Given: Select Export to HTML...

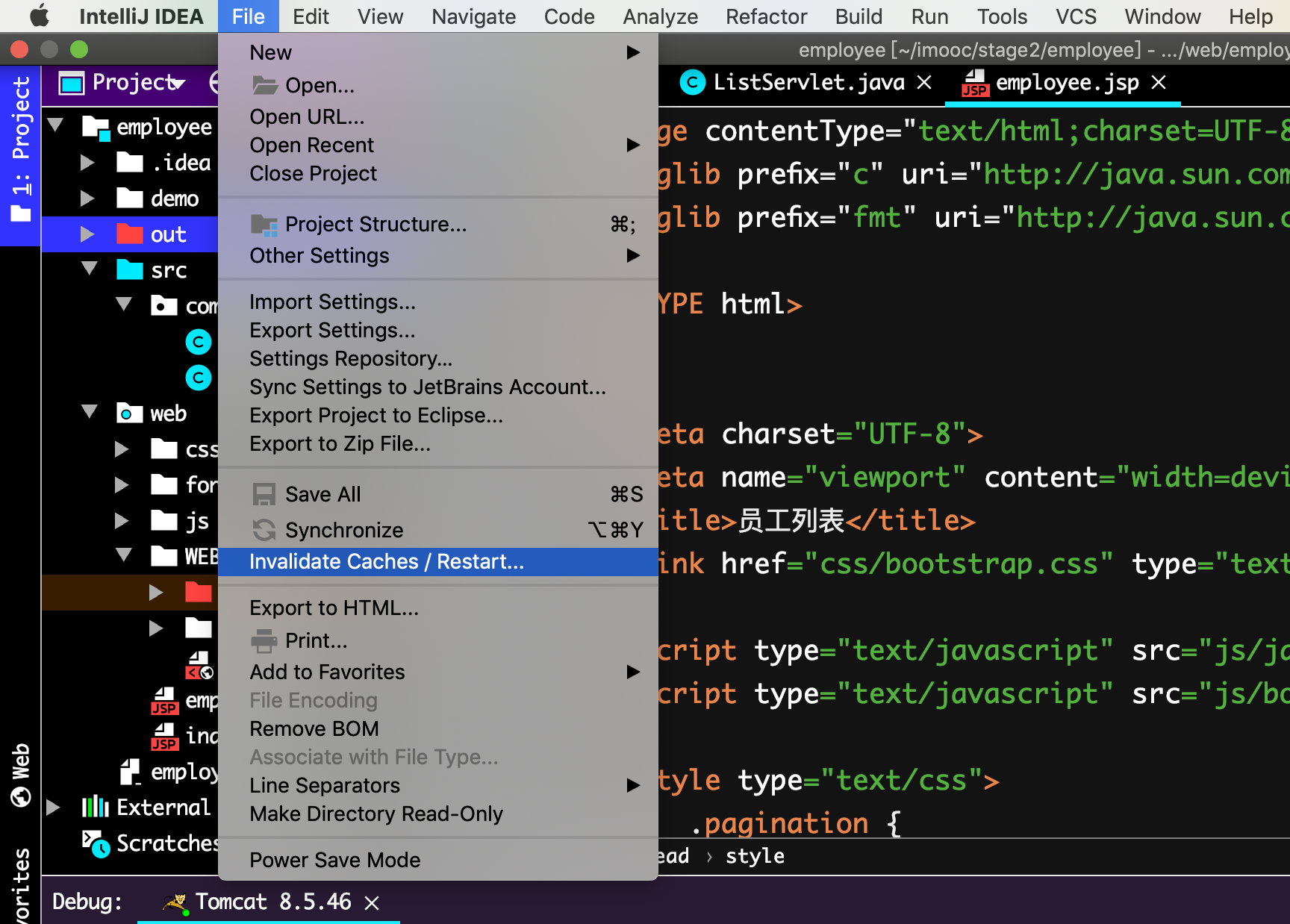Looking at the screenshot, I should pyautogui.click(x=438, y=608).
